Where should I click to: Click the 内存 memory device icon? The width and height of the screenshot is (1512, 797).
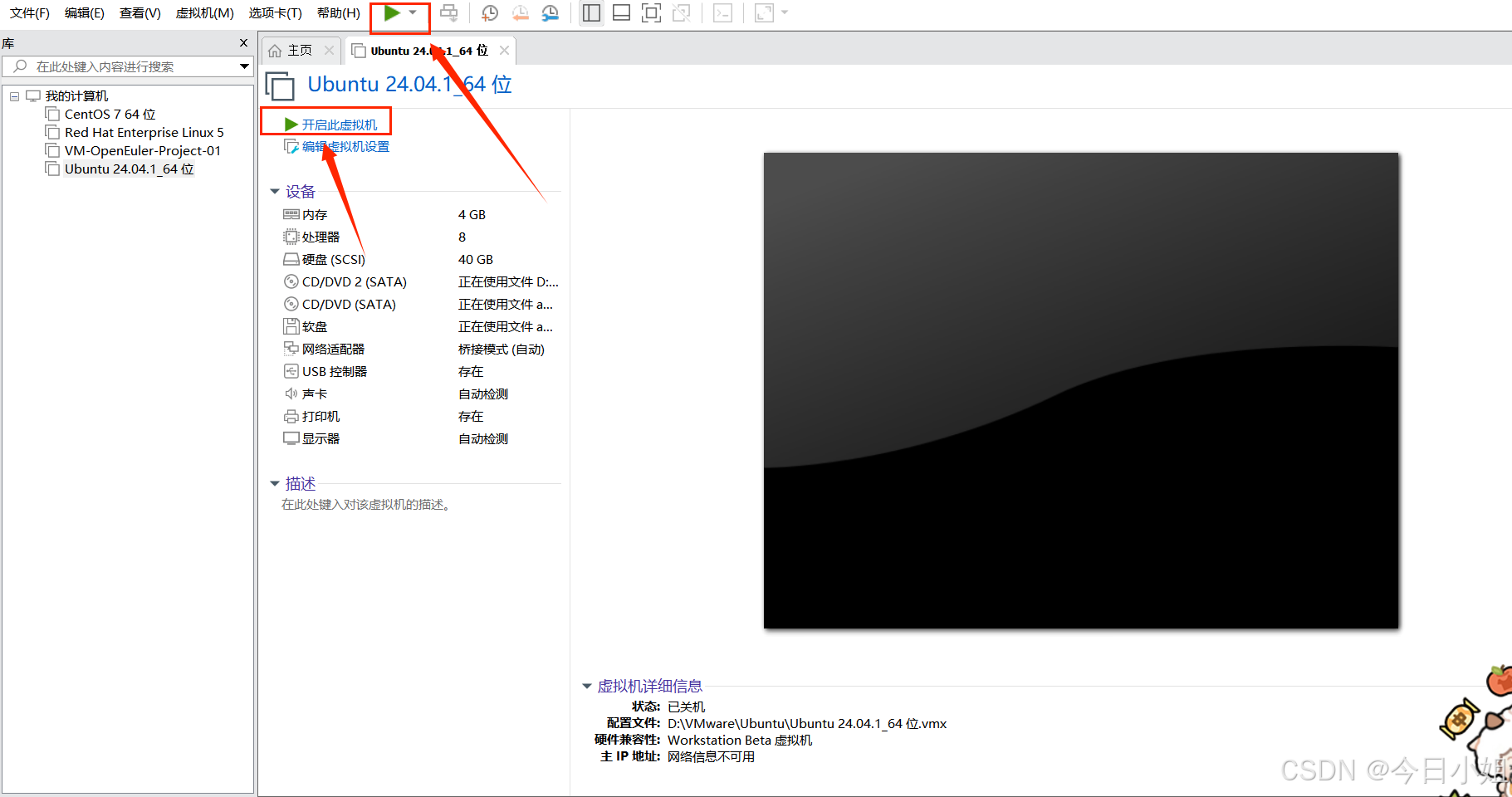(291, 213)
